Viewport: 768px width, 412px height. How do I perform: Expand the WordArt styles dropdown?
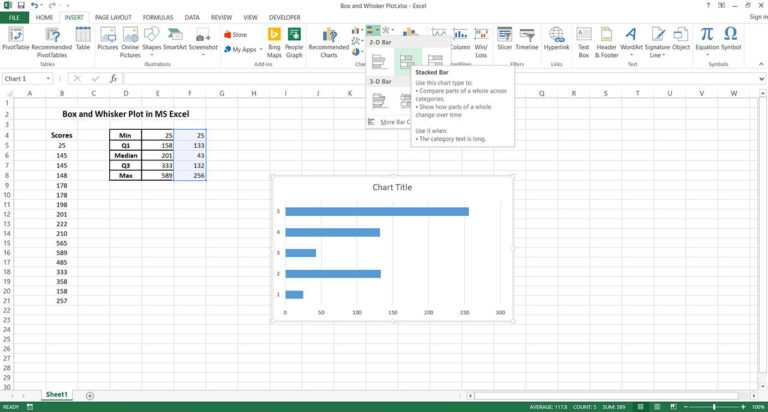[631, 55]
